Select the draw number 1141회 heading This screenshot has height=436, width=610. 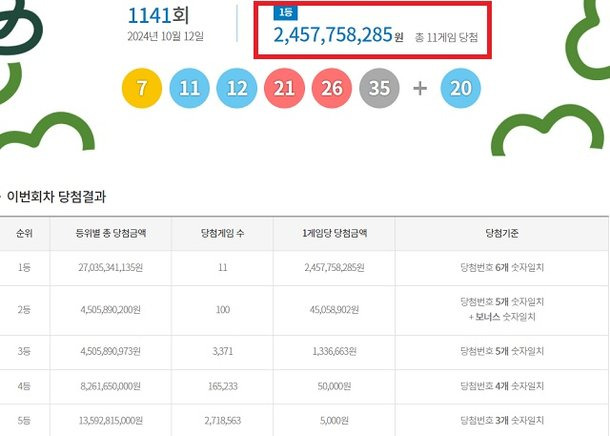pyautogui.click(x=158, y=16)
